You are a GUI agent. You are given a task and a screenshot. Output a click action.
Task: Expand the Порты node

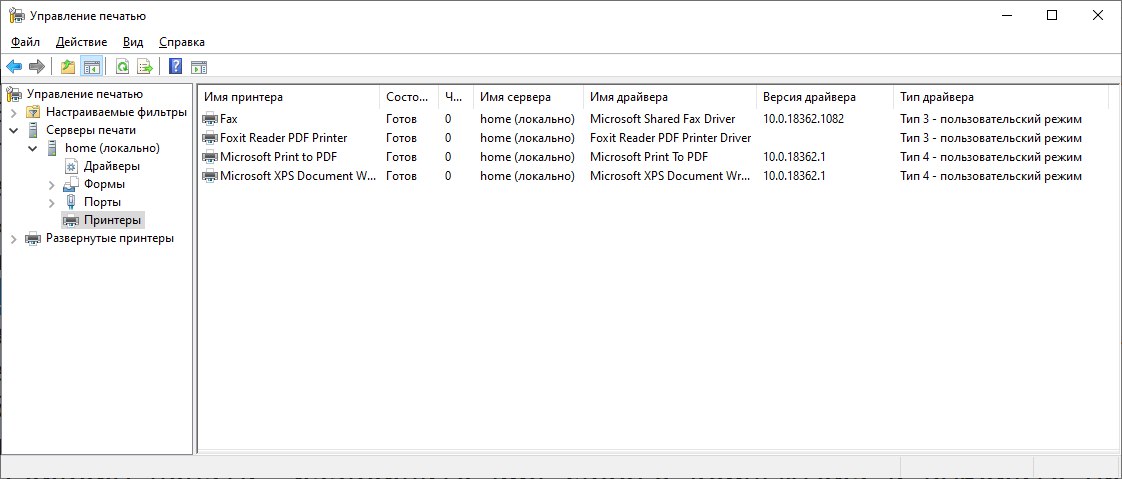pos(52,203)
